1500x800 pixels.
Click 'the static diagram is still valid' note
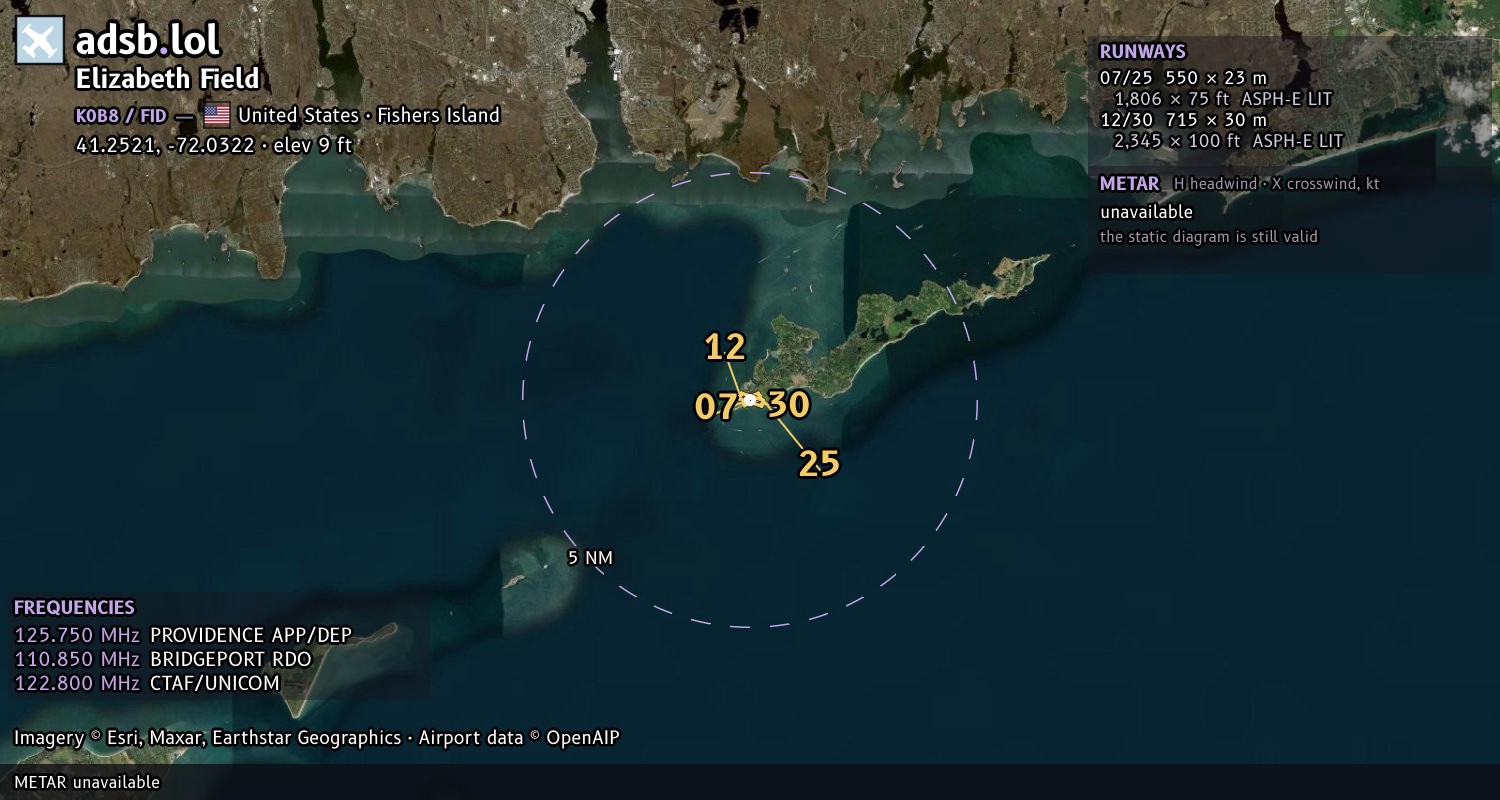pyautogui.click(x=1209, y=237)
